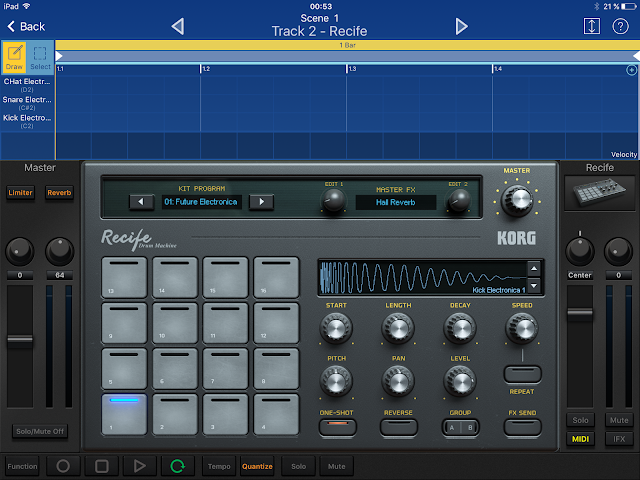The width and height of the screenshot is (640, 480).
Task: Click the 1.3 beat marker
Action: click(352, 69)
